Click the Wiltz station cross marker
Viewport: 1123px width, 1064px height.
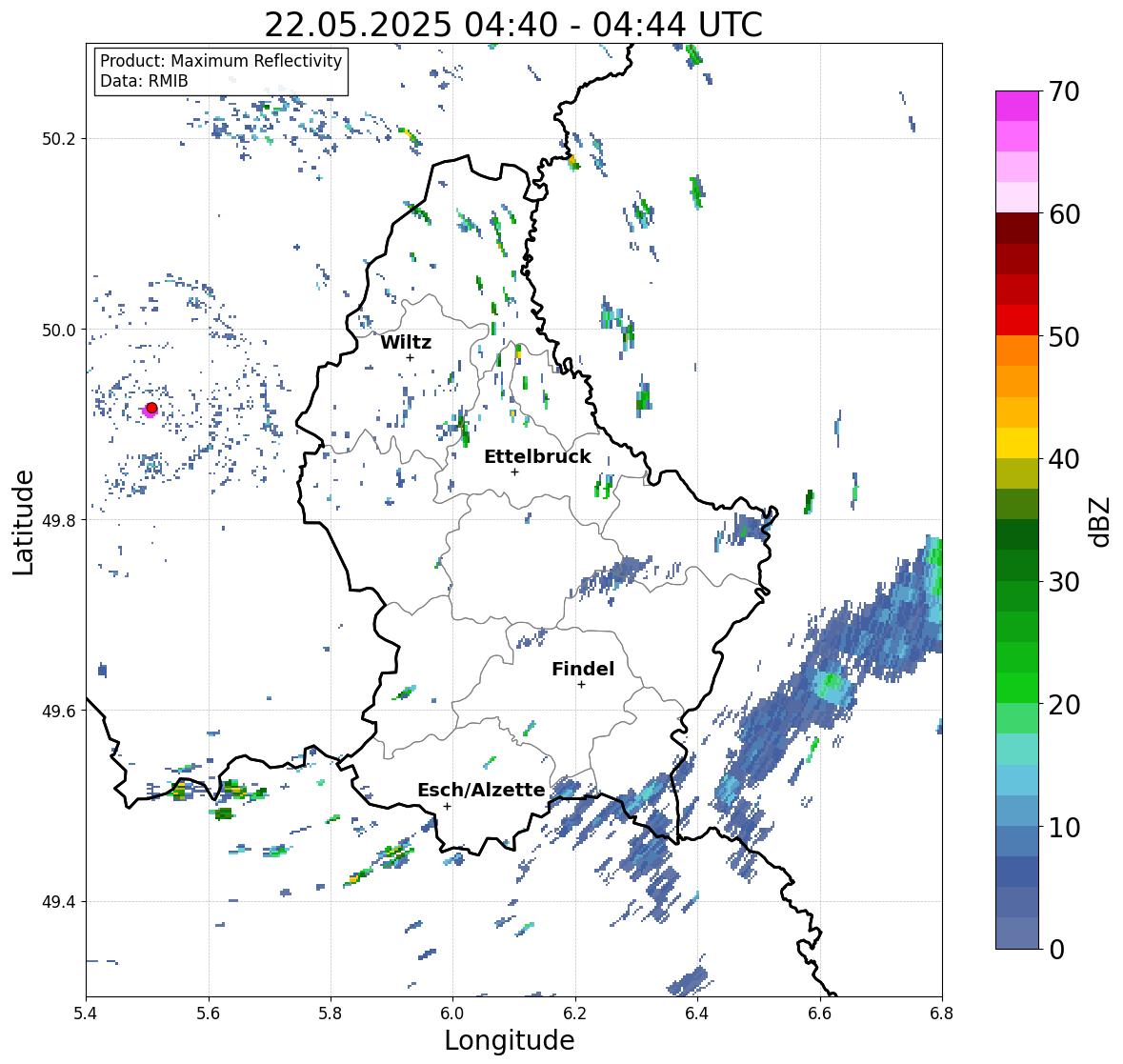410,357
